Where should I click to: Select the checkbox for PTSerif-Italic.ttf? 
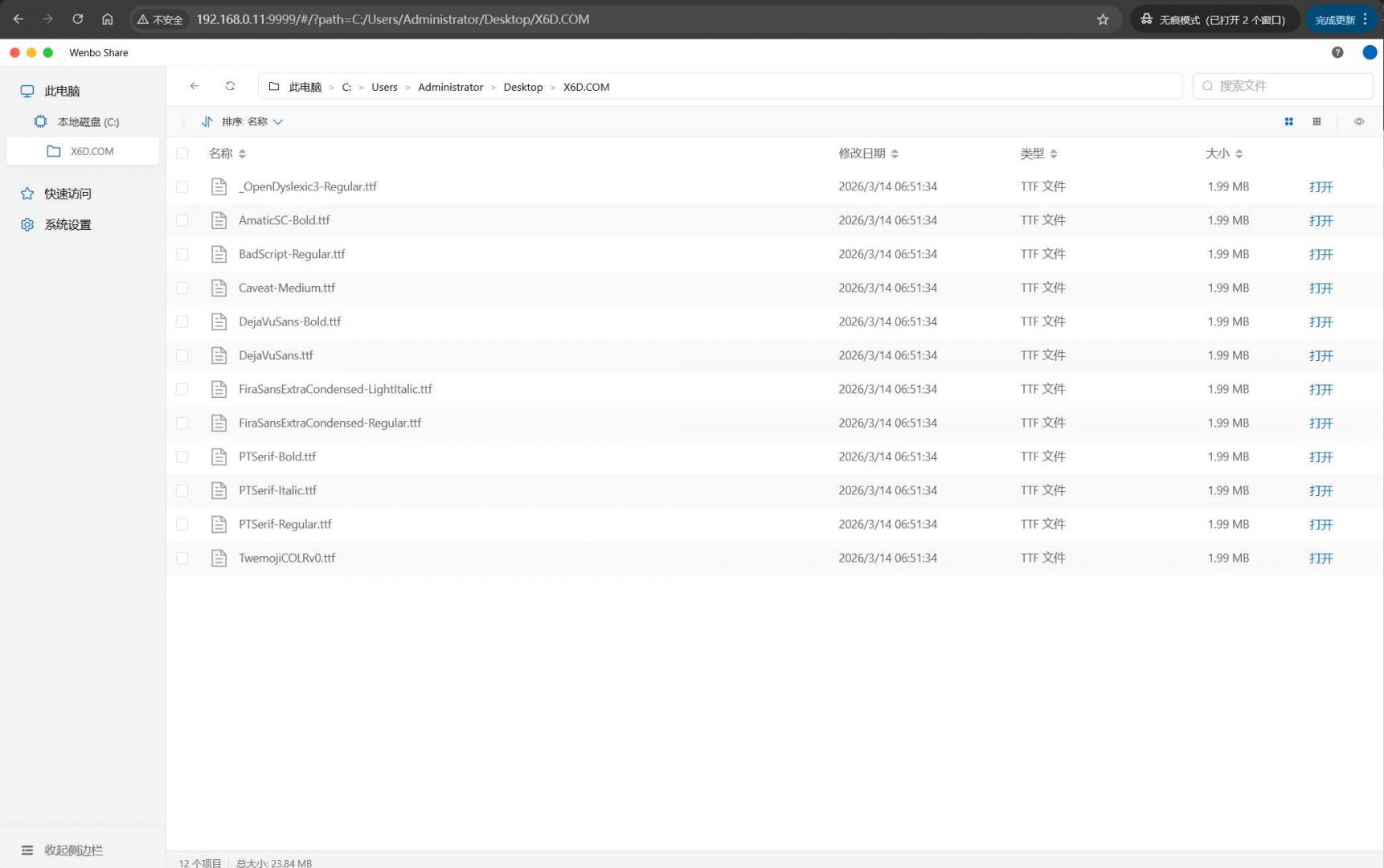[x=182, y=490]
